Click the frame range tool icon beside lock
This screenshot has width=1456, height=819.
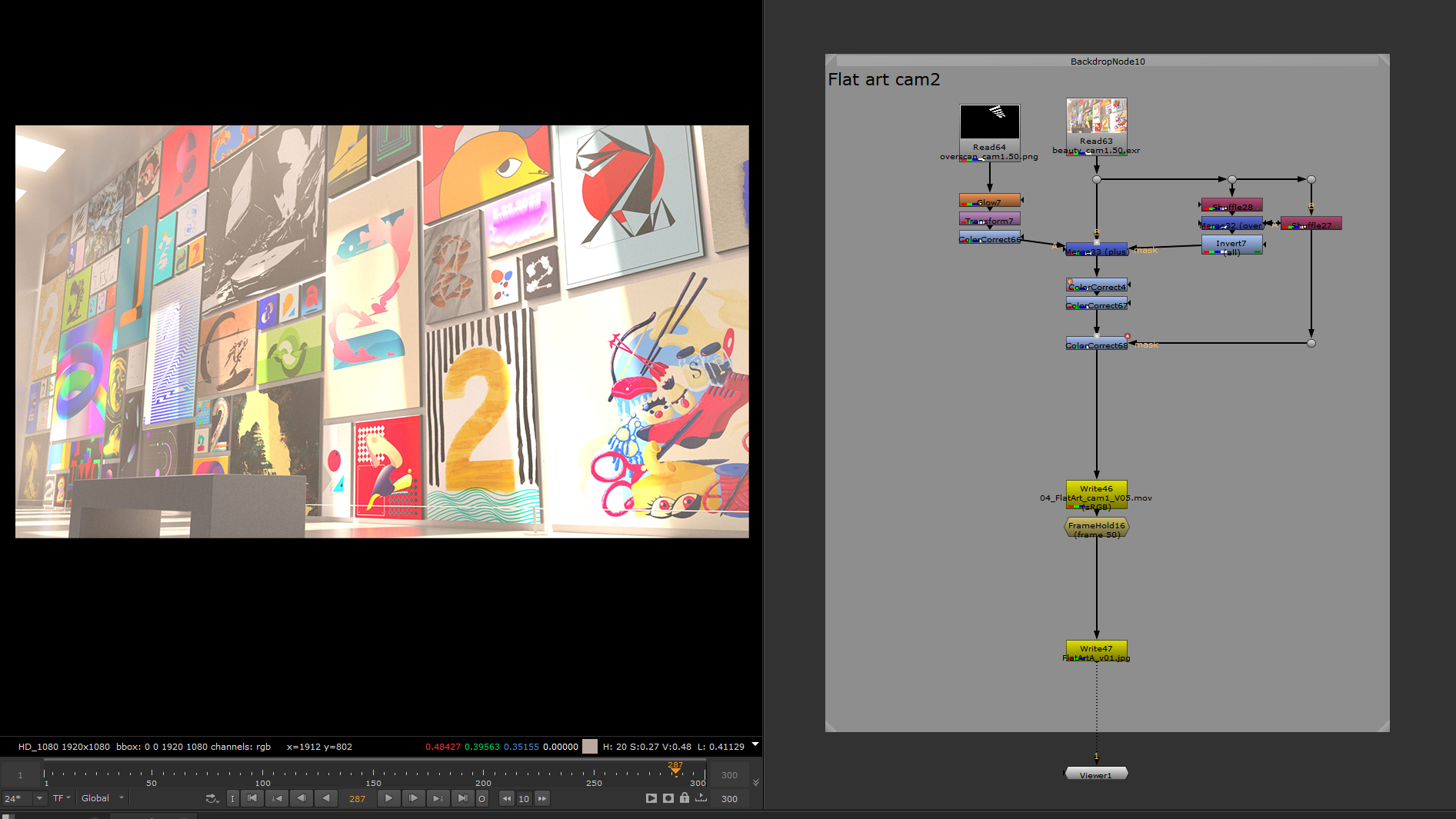701,798
